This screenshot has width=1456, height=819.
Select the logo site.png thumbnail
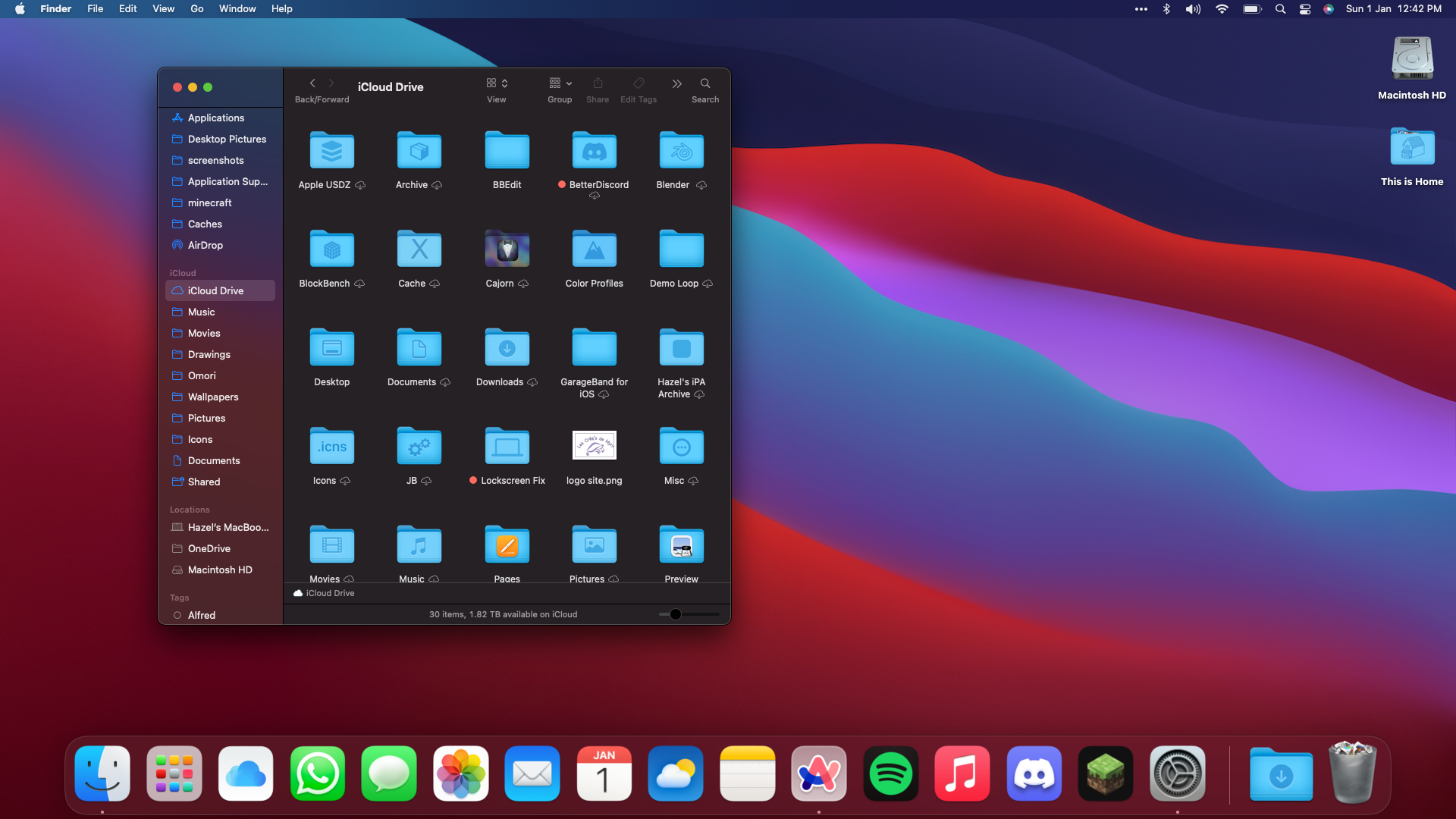(x=594, y=445)
